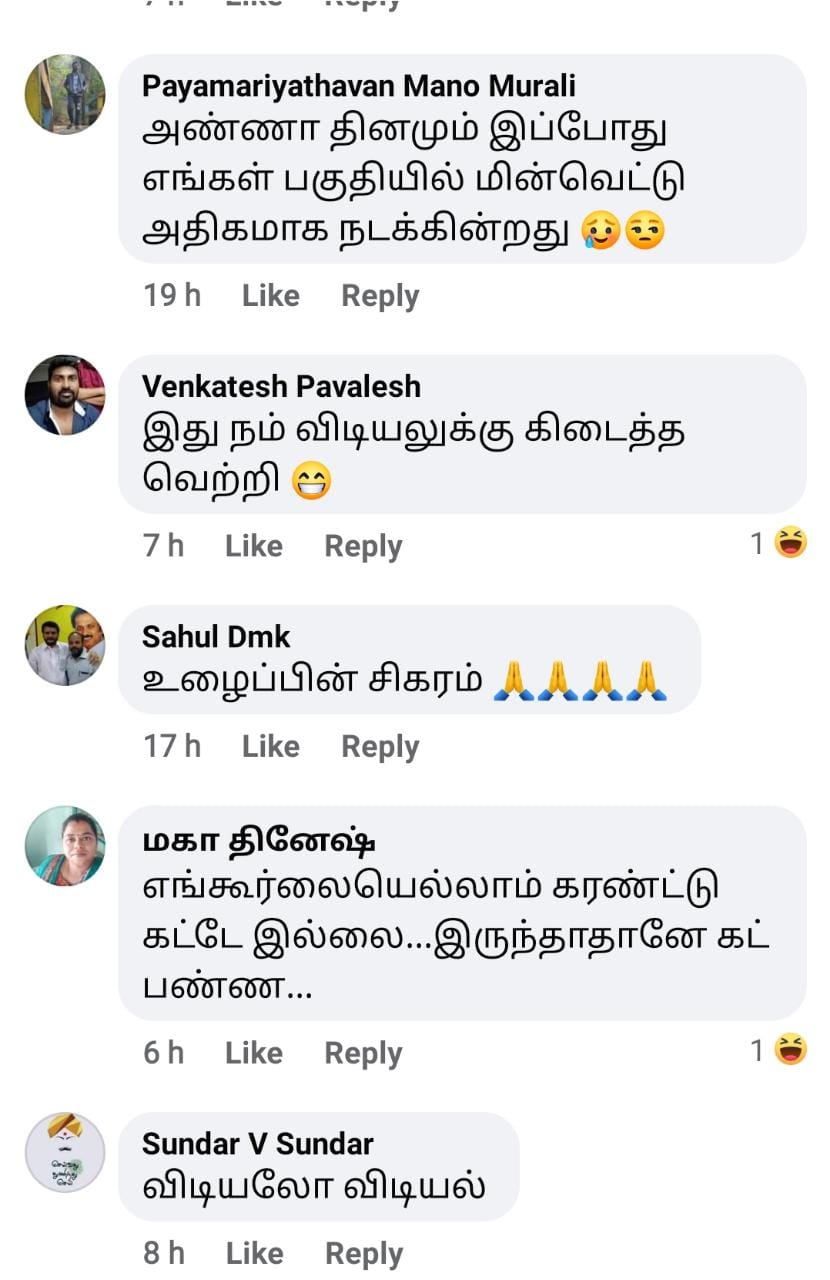The height and width of the screenshot is (1280, 830).
Task: Reply to Sahul Dmk's comment
Action: [x=380, y=746]
